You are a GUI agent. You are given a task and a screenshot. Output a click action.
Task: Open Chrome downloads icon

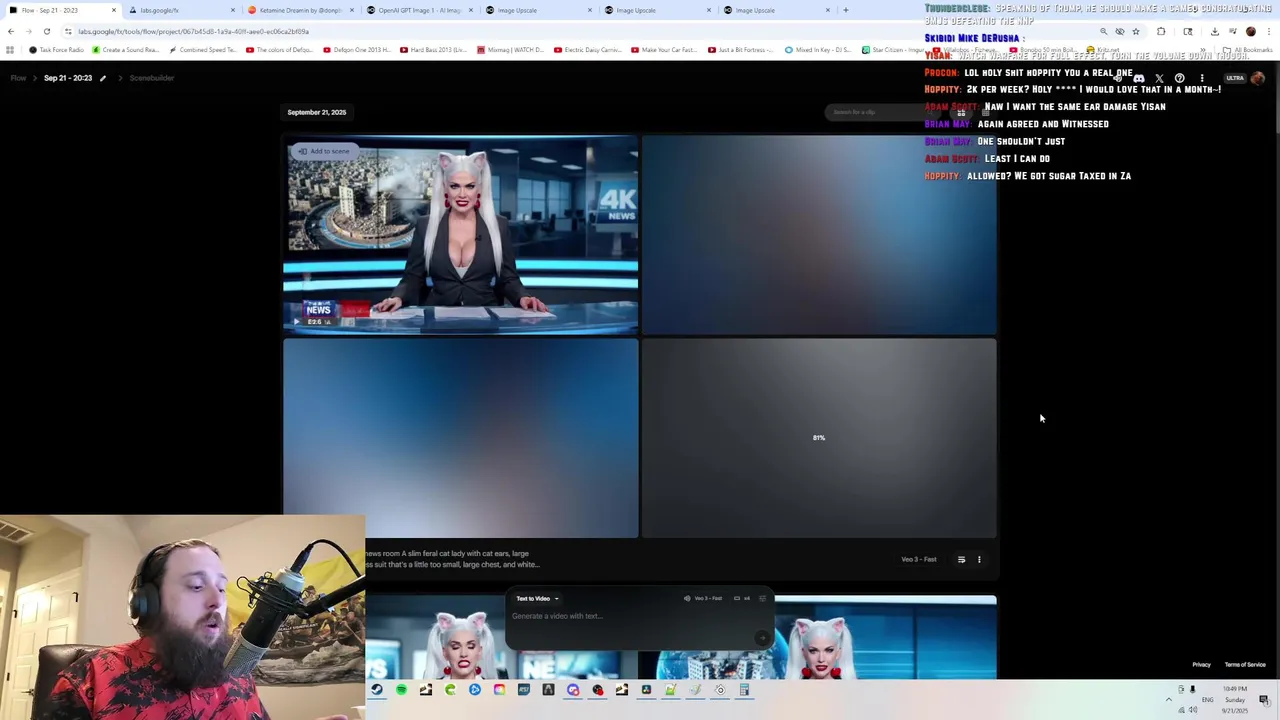(1215, 31)
